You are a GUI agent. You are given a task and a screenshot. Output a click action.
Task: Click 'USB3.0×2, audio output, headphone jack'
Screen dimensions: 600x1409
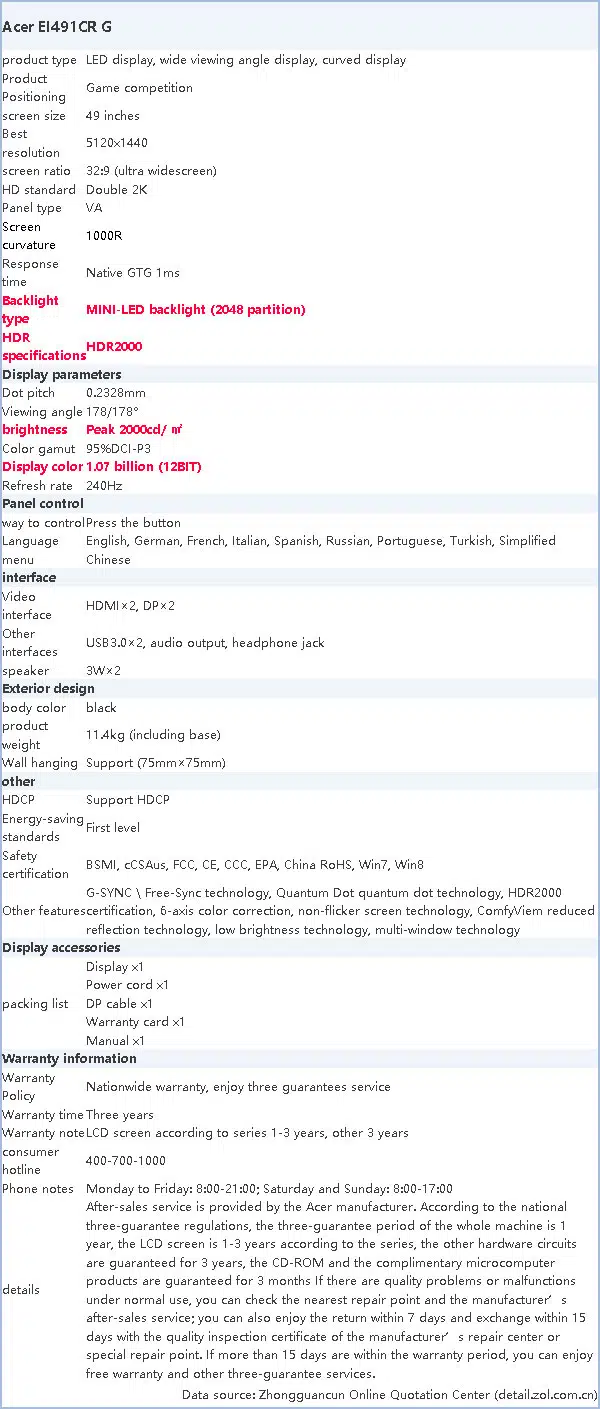[x=205, y=643]
